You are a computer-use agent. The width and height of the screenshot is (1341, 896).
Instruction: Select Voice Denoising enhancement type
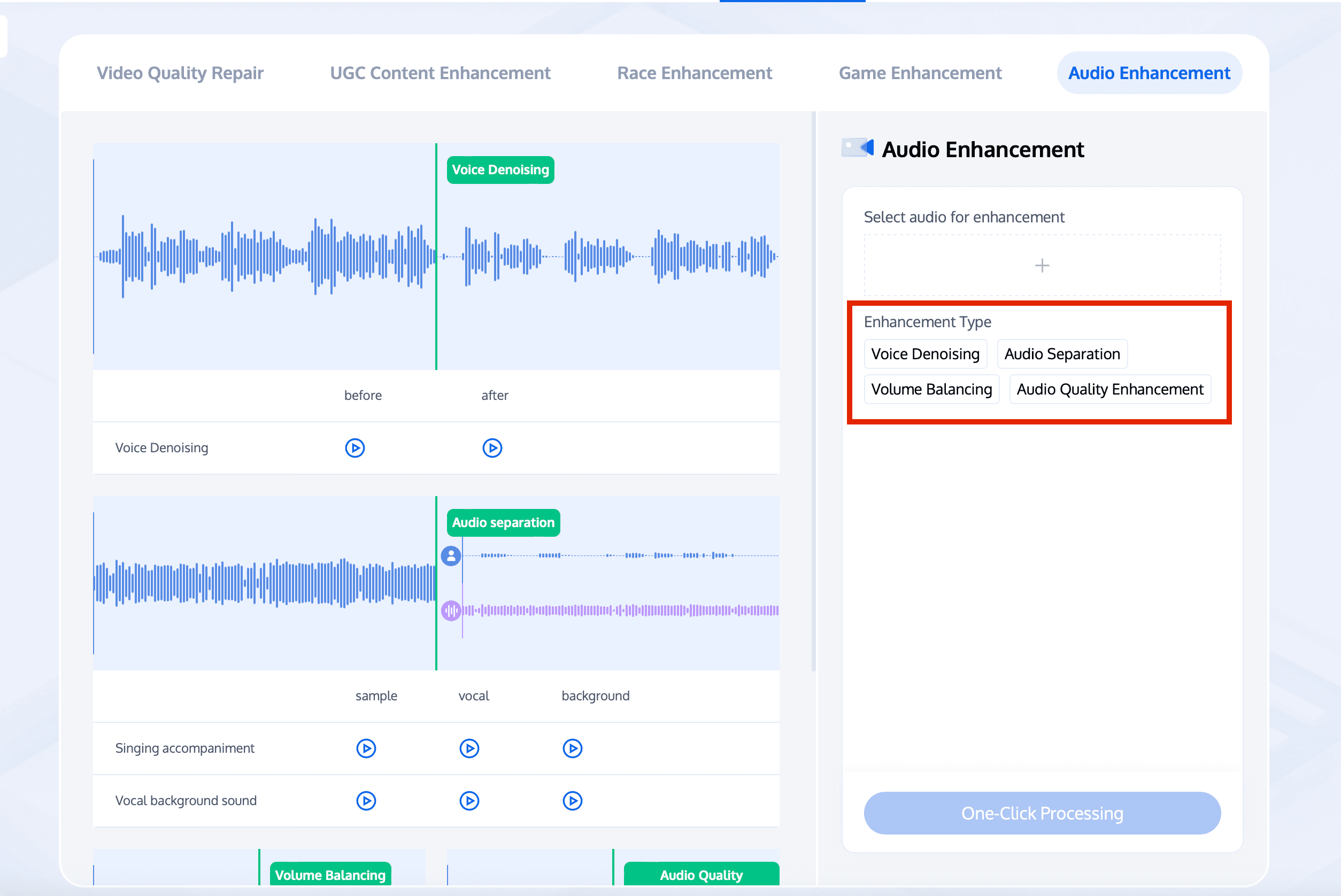click(924, 353)
